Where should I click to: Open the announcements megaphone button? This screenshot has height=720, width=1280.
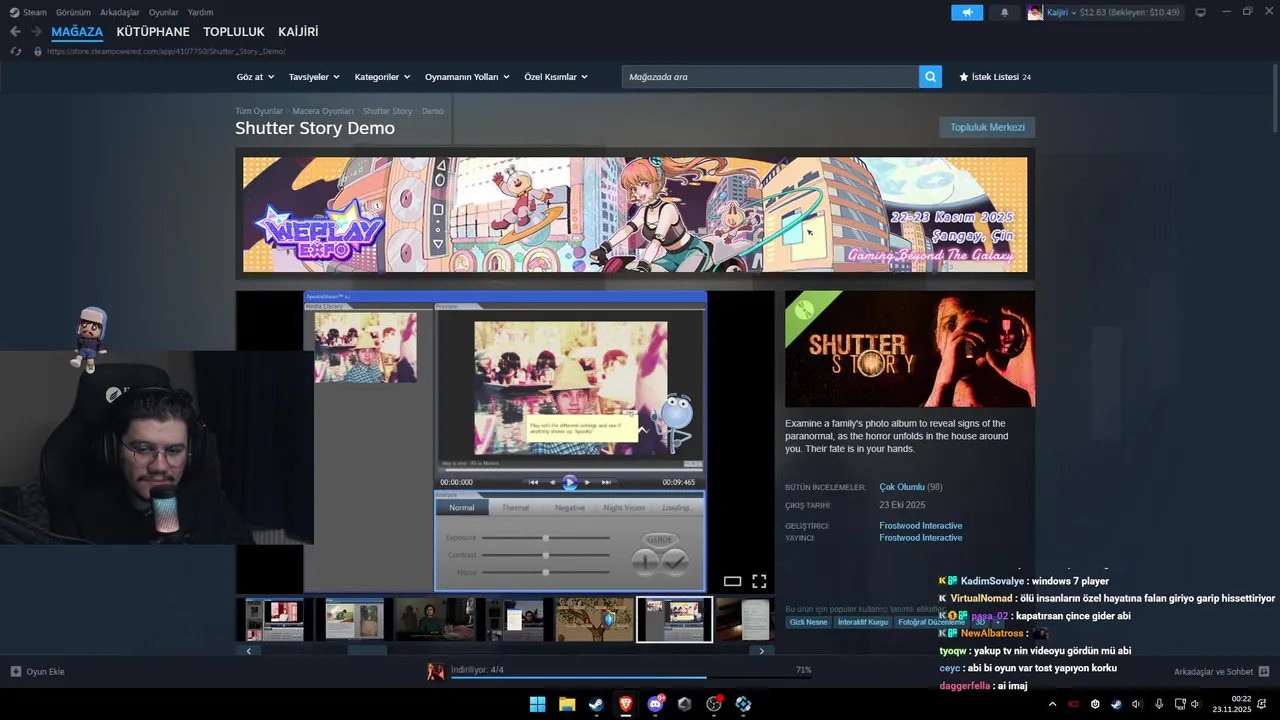[967, 12]
